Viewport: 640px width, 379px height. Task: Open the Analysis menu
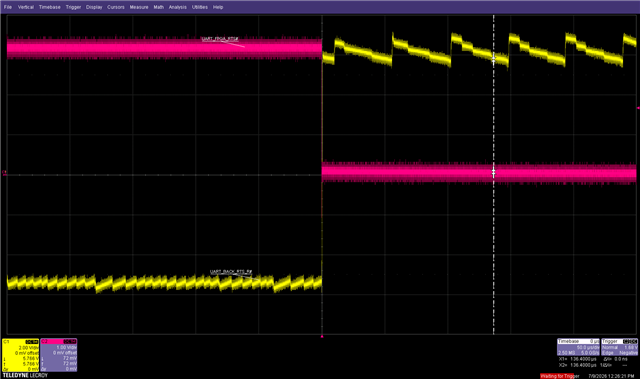[178, 7]
